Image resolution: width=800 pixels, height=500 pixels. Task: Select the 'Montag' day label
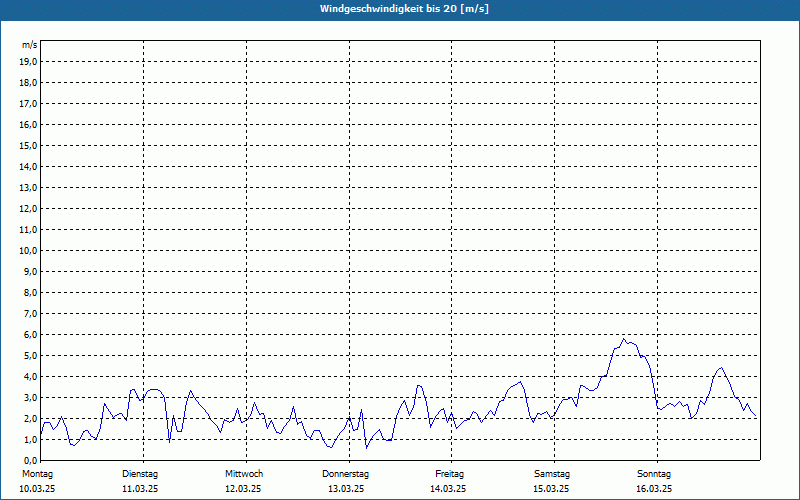click(x=37, y=473)
